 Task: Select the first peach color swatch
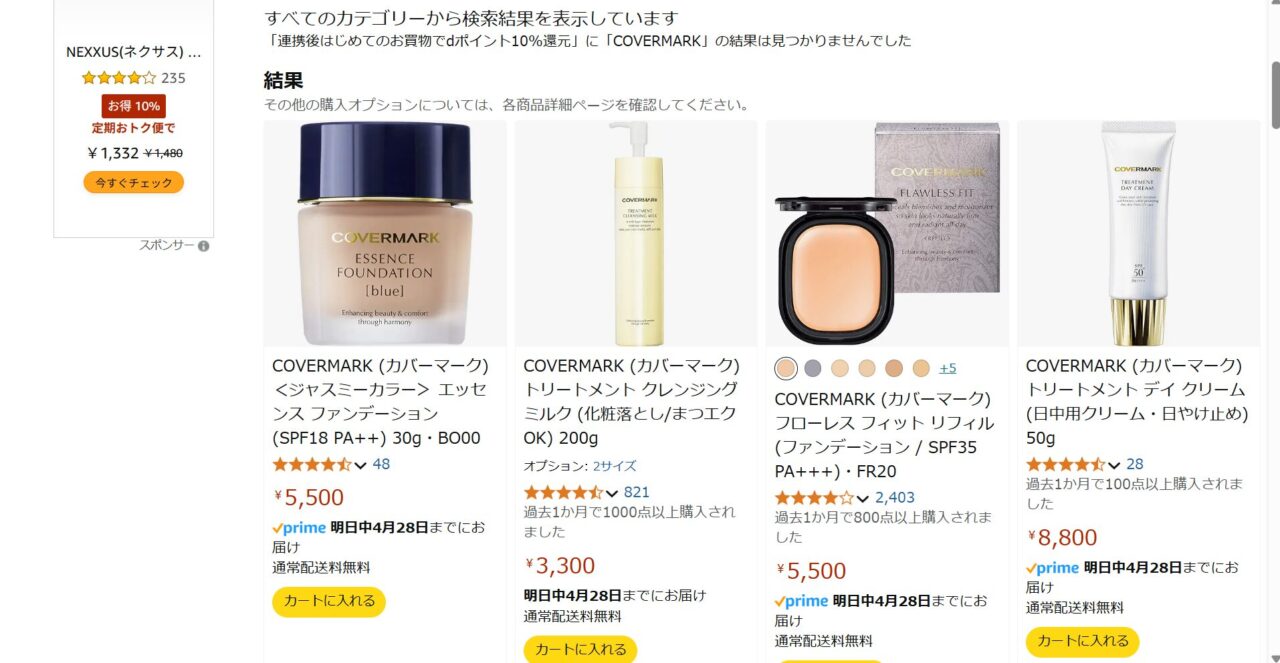786,368
